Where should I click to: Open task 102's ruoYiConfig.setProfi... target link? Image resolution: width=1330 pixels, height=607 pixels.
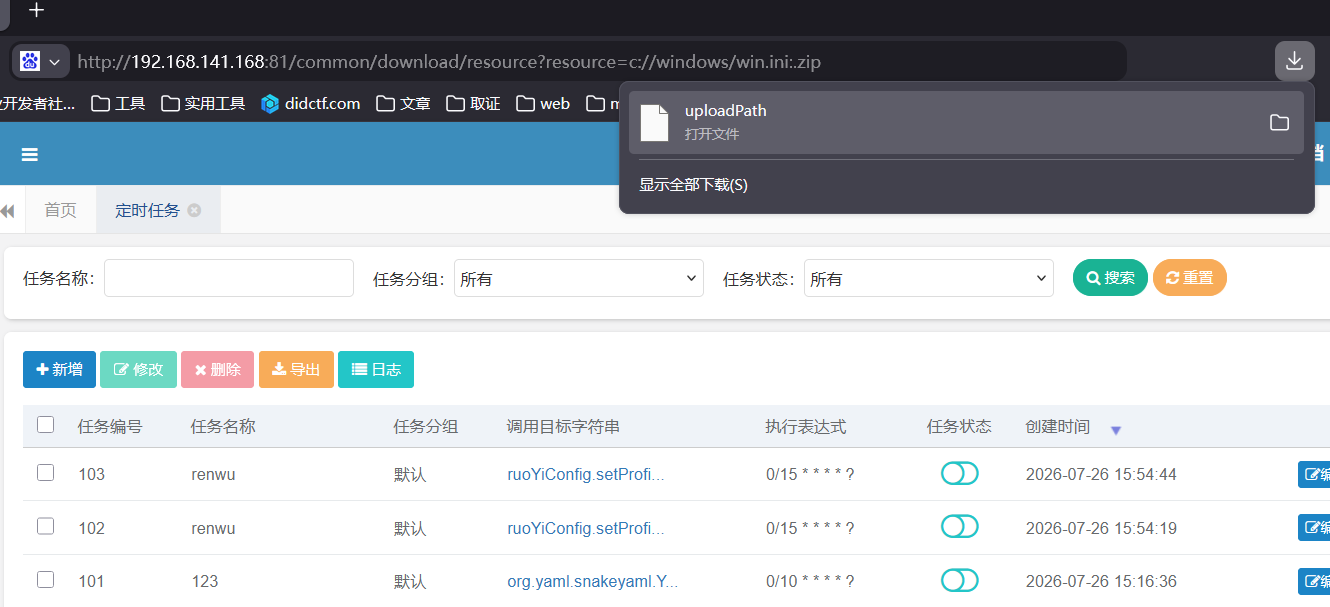[x=585, y=527]
